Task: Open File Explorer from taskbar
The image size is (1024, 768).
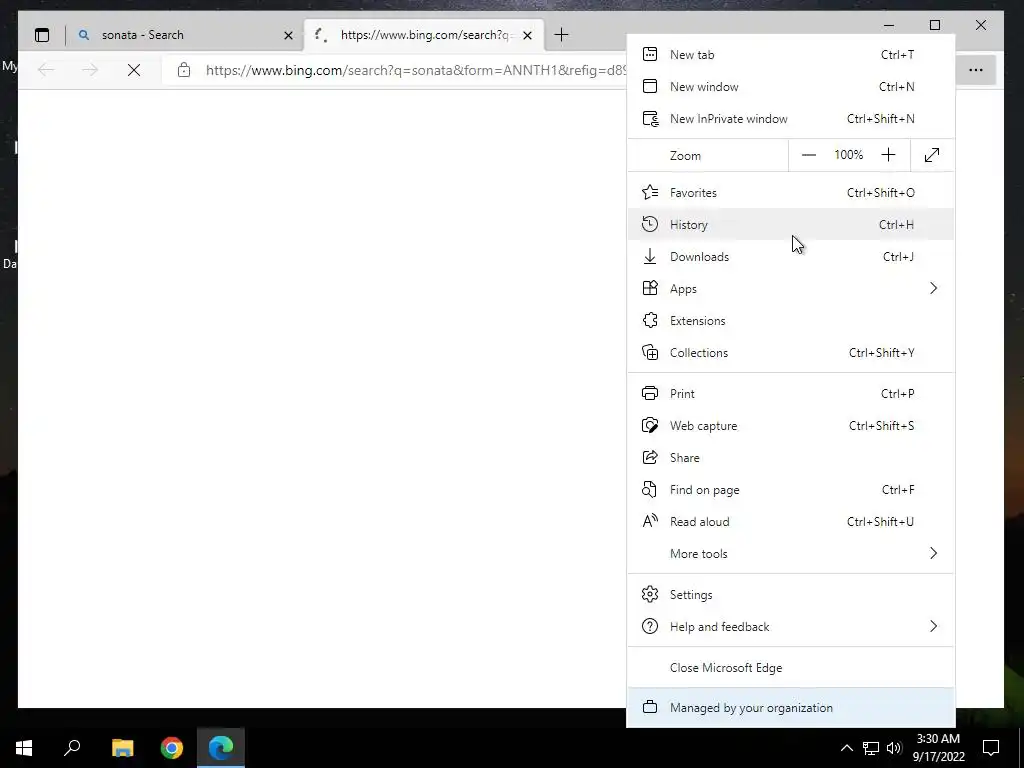Action: click(122, 748)
